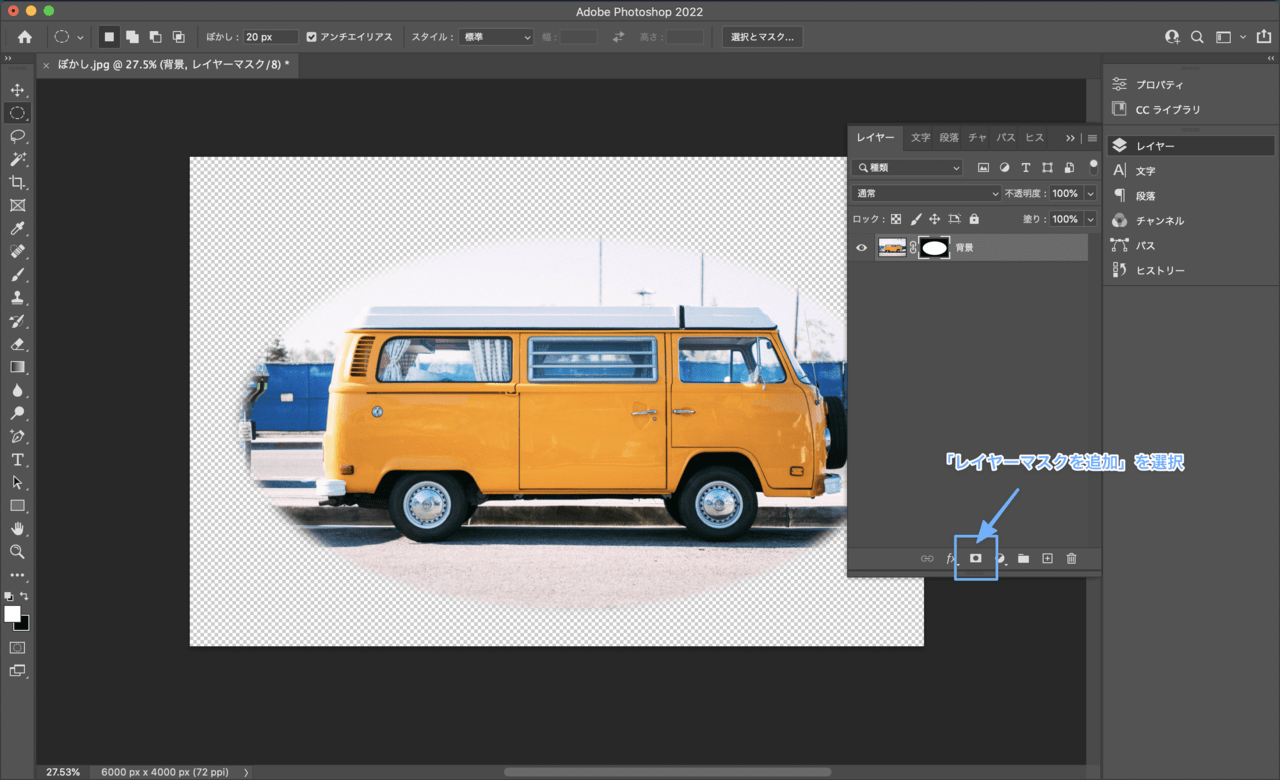Viewport: 1280px width, 780px height.
Task: Select the Elliptical Marquee tool
Action: [17, 112]
